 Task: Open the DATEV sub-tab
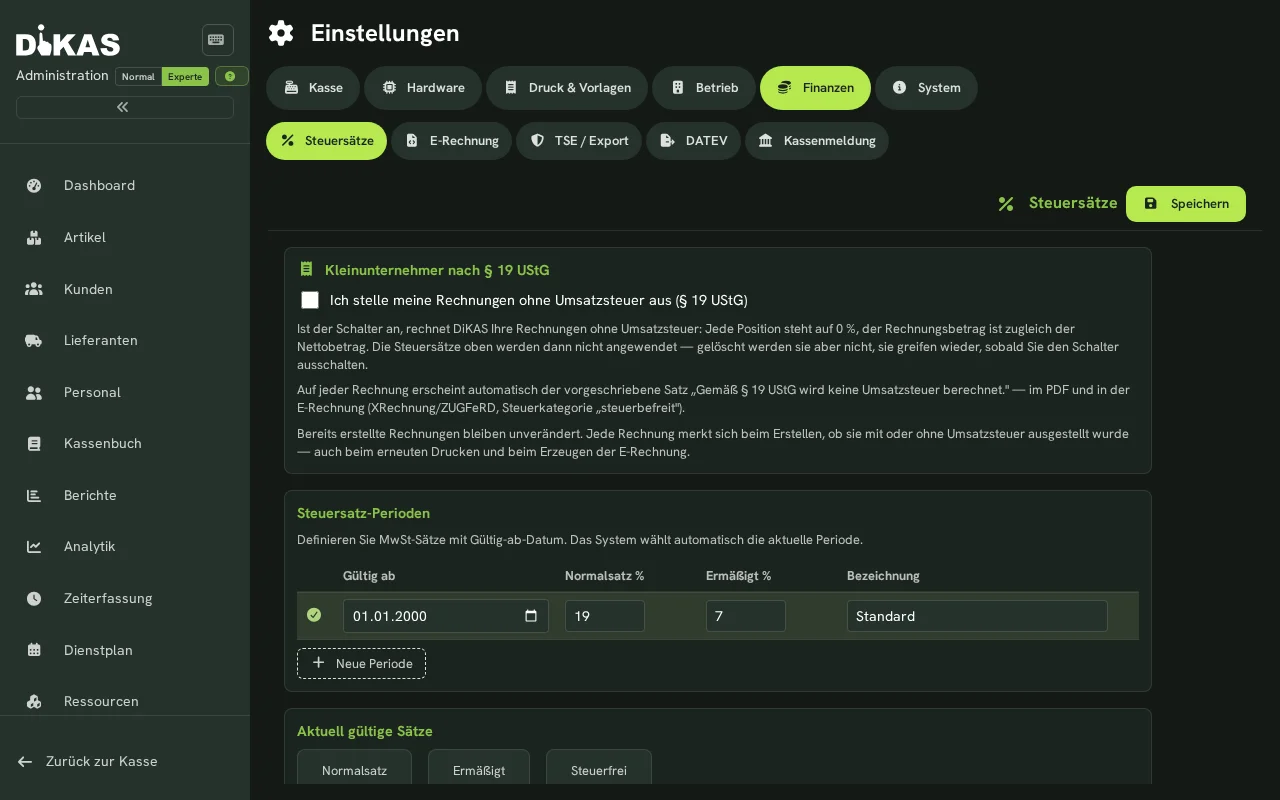(x=693, y=141)
